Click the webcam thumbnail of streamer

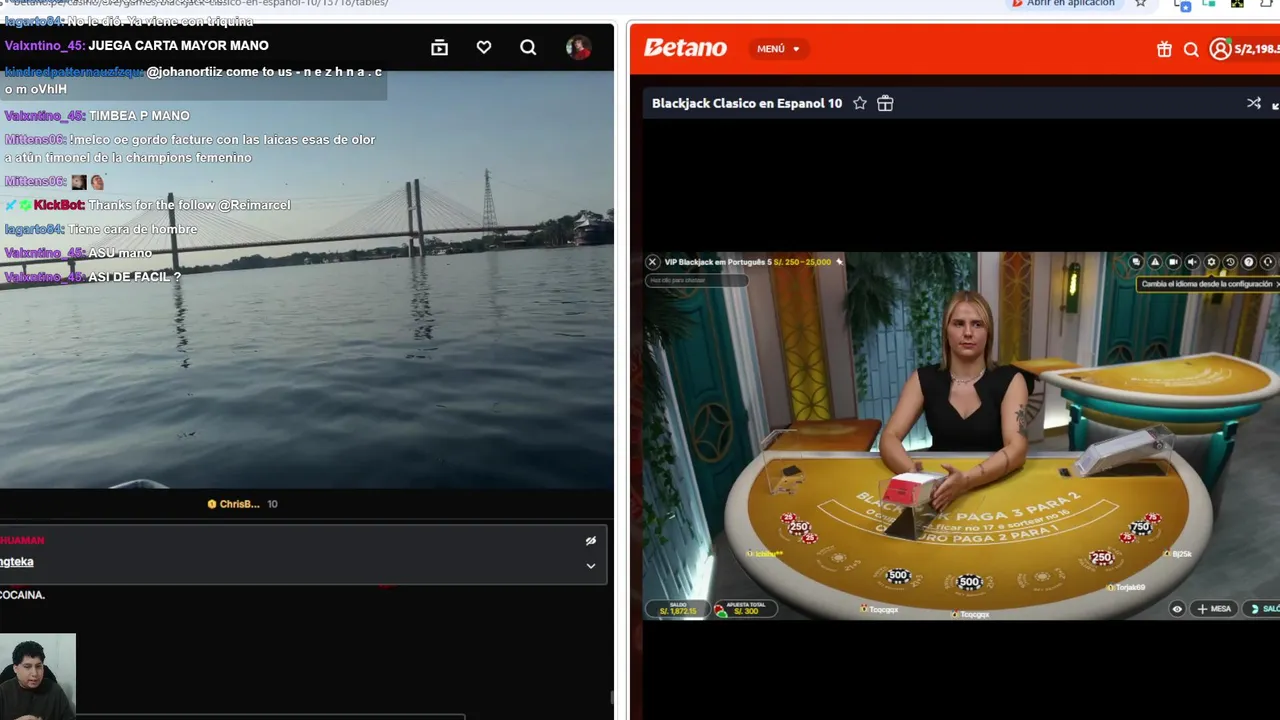coord(37,676)
